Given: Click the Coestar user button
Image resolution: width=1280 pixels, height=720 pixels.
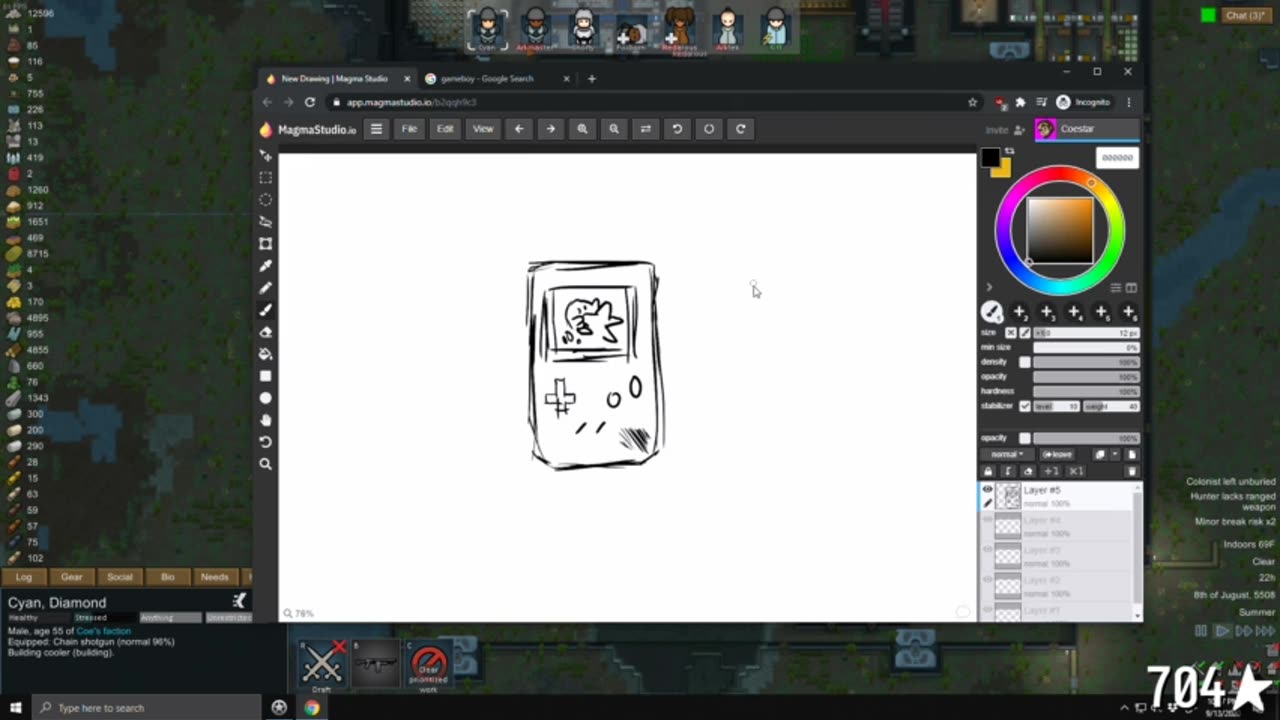Looking at the screenshot, I should (1086, 129).
